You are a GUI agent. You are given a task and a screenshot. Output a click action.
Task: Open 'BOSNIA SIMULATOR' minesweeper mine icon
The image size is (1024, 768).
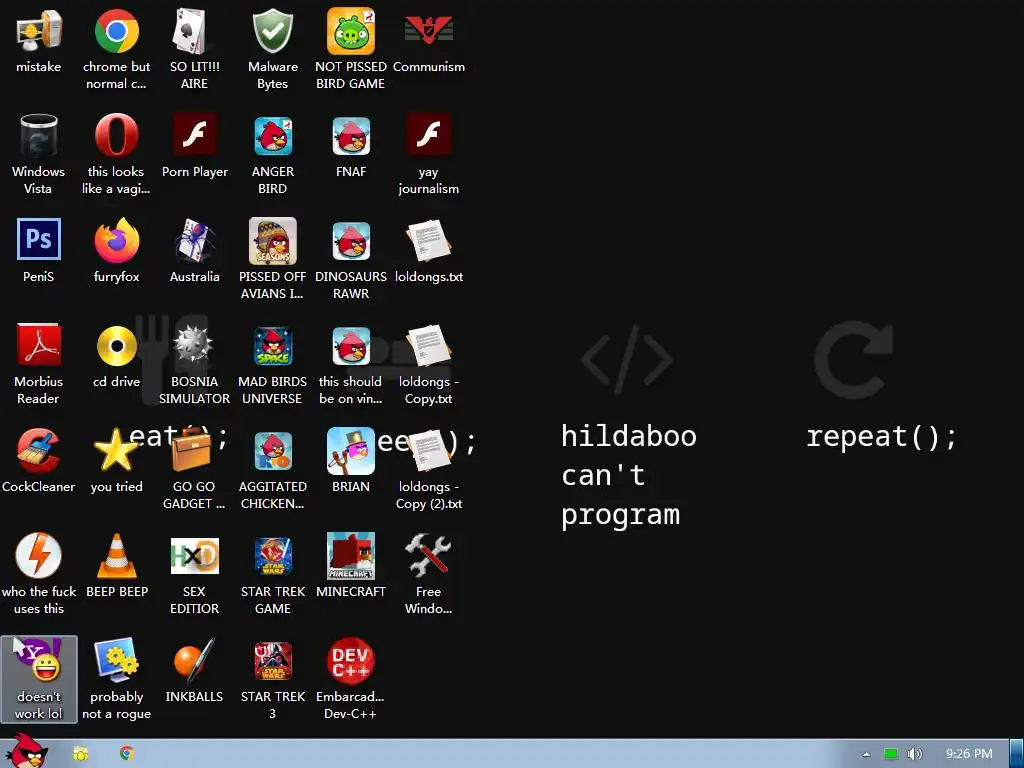point(194,345)
